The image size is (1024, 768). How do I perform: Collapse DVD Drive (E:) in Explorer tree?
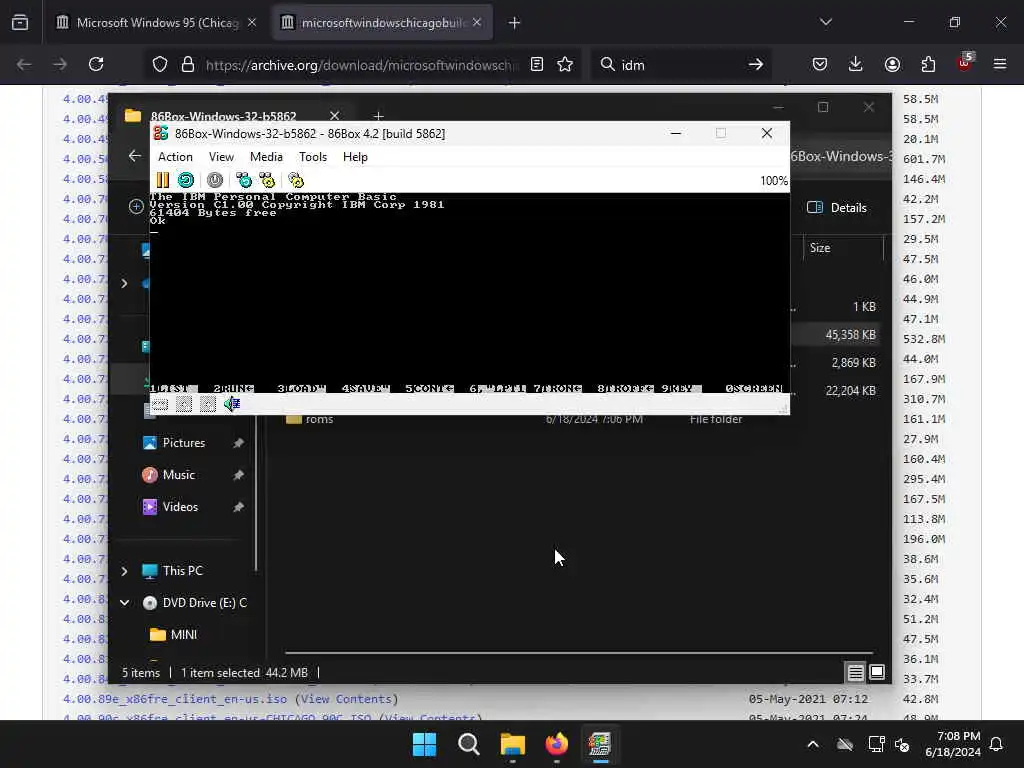pos(124,603)
